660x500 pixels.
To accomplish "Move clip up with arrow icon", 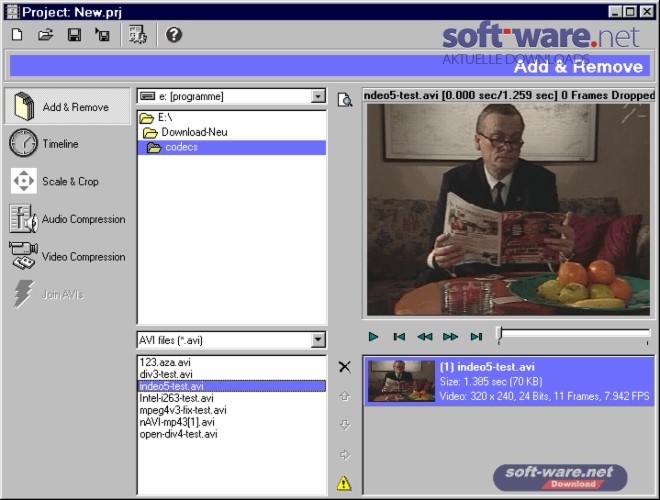I will (345, 396).
